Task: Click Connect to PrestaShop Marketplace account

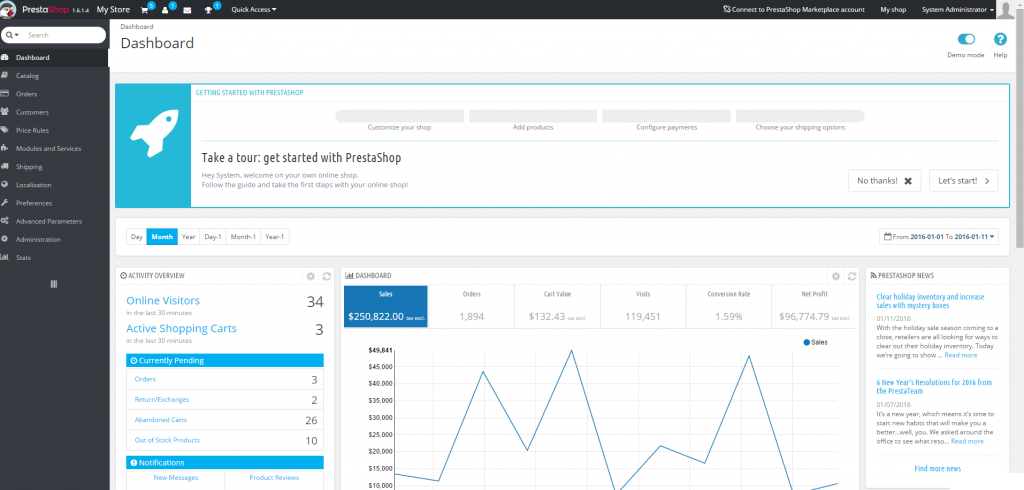Action: (794, 10)
